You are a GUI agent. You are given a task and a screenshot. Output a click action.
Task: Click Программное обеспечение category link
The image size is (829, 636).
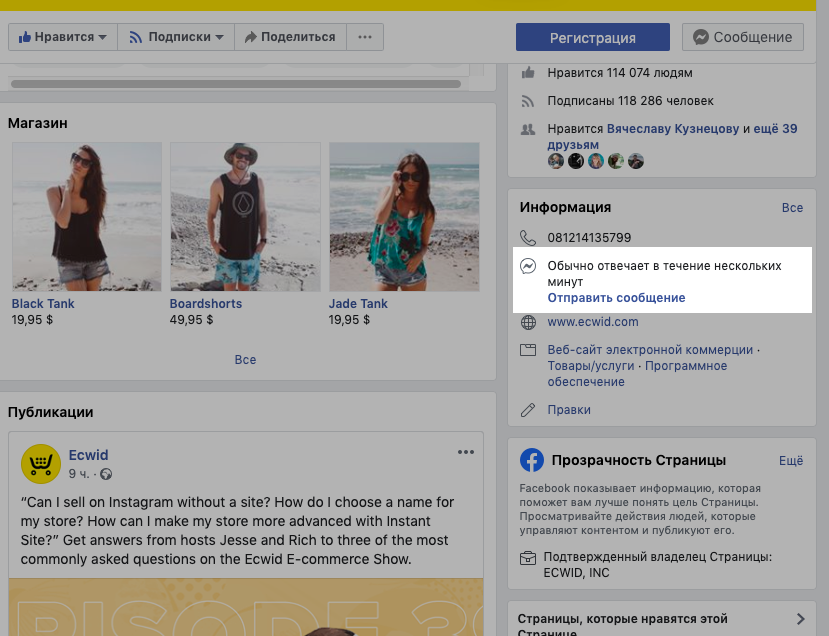coord(637,374)
